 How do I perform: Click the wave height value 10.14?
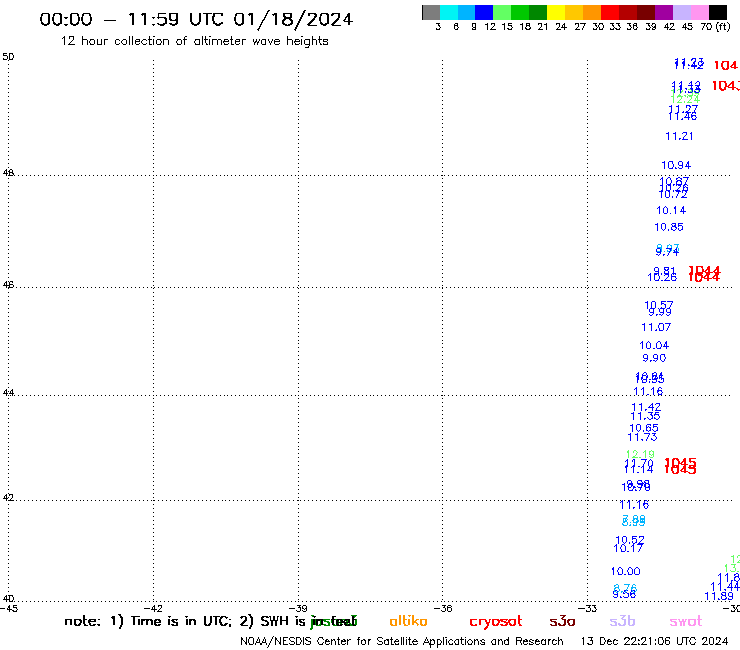[x=671, y=211]
